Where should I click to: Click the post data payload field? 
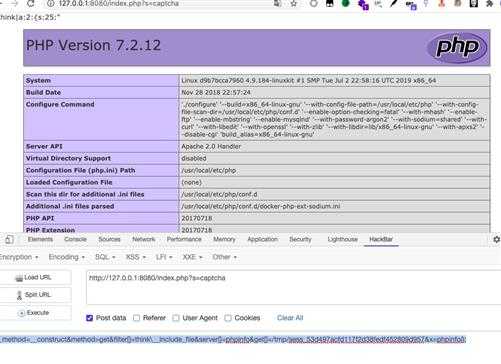[233, 340]
